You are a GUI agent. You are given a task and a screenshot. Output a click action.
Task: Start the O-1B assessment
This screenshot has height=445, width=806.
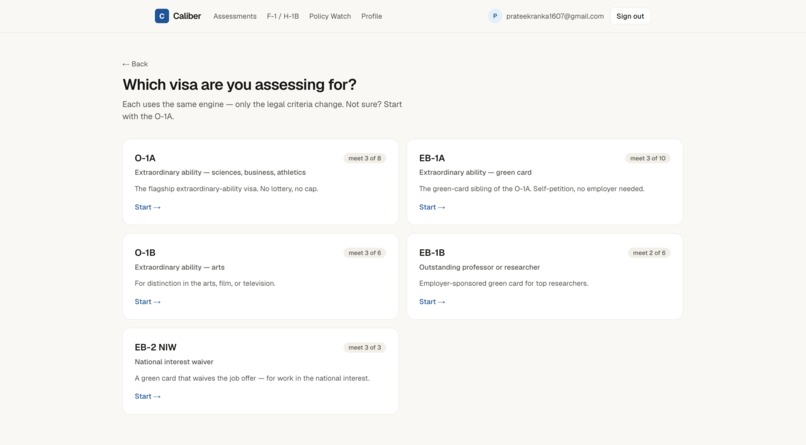(x=148, y=302)
